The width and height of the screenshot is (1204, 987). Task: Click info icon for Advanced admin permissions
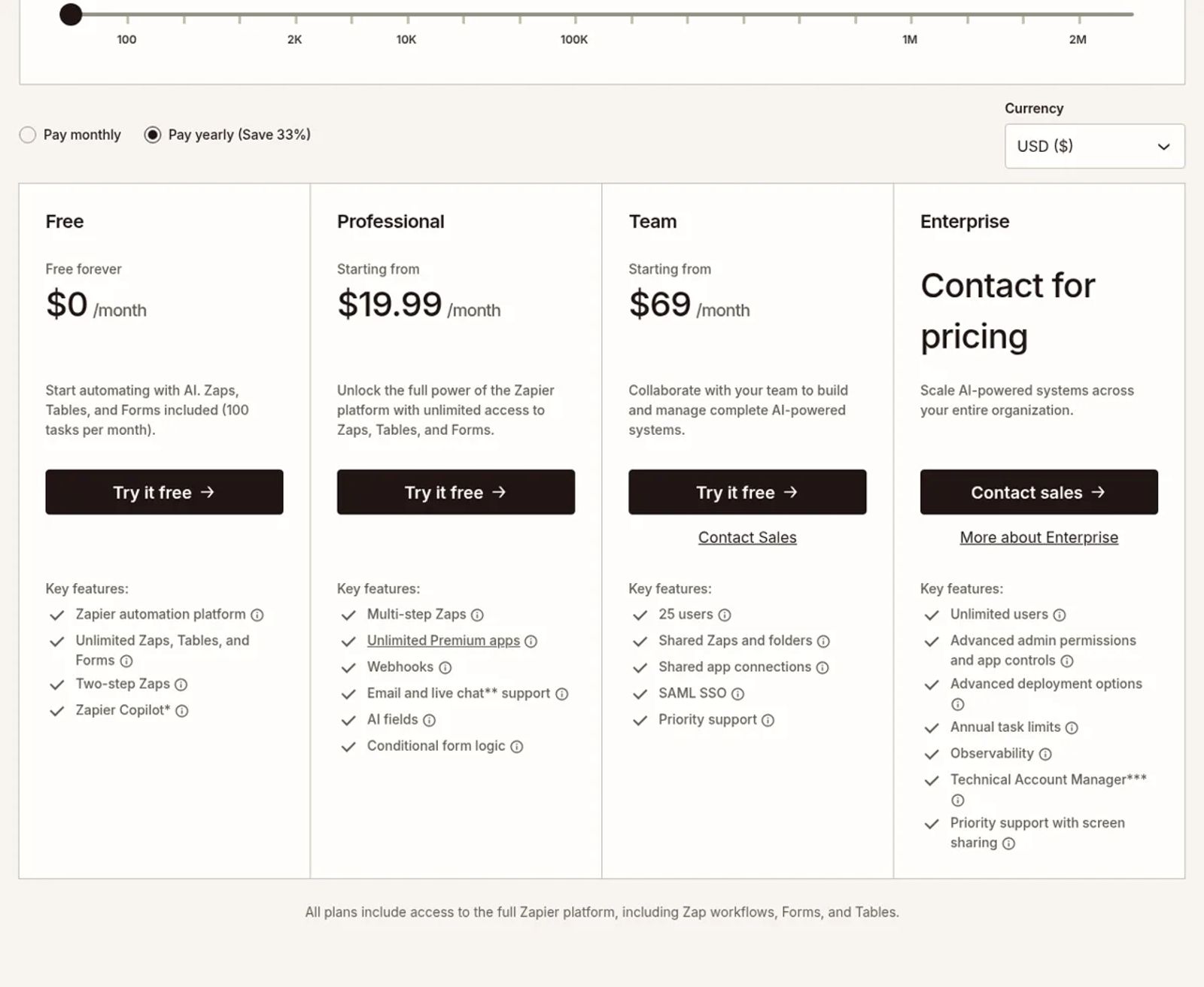click(x=1067, y=661)
